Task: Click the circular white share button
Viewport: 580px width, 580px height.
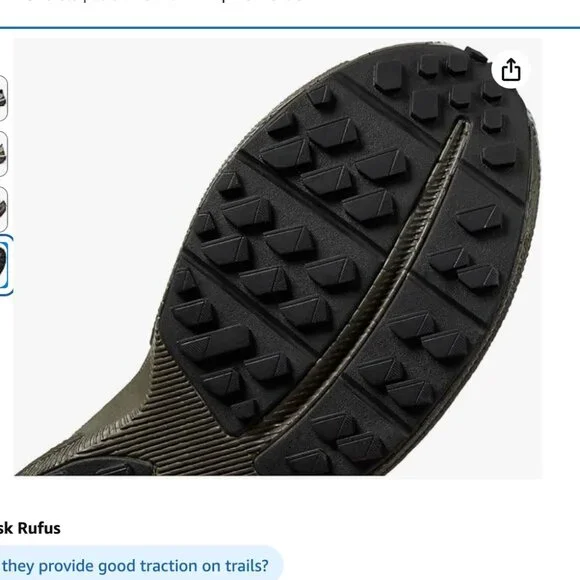Action: (x=511, y=70)
